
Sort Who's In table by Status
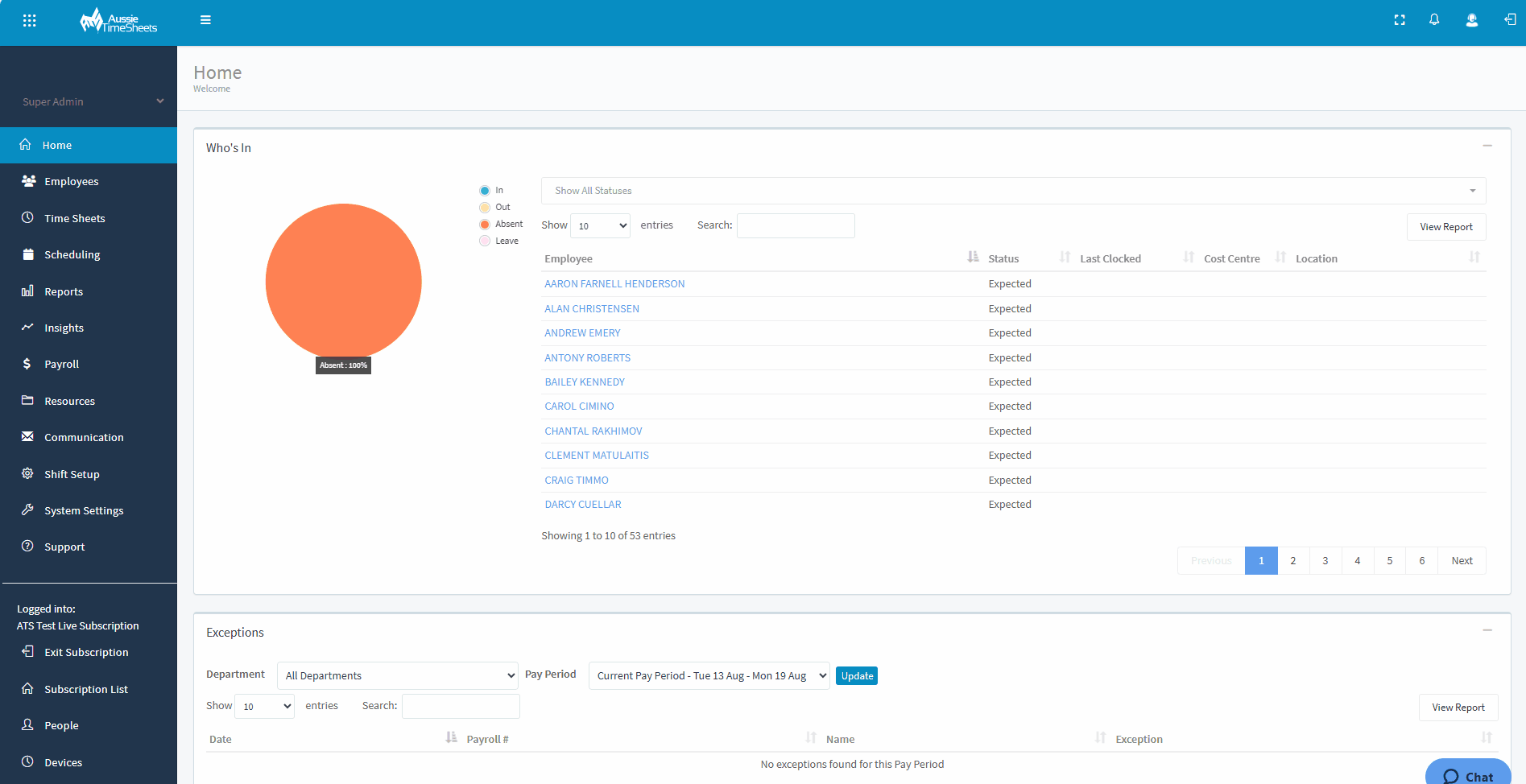1029,258
